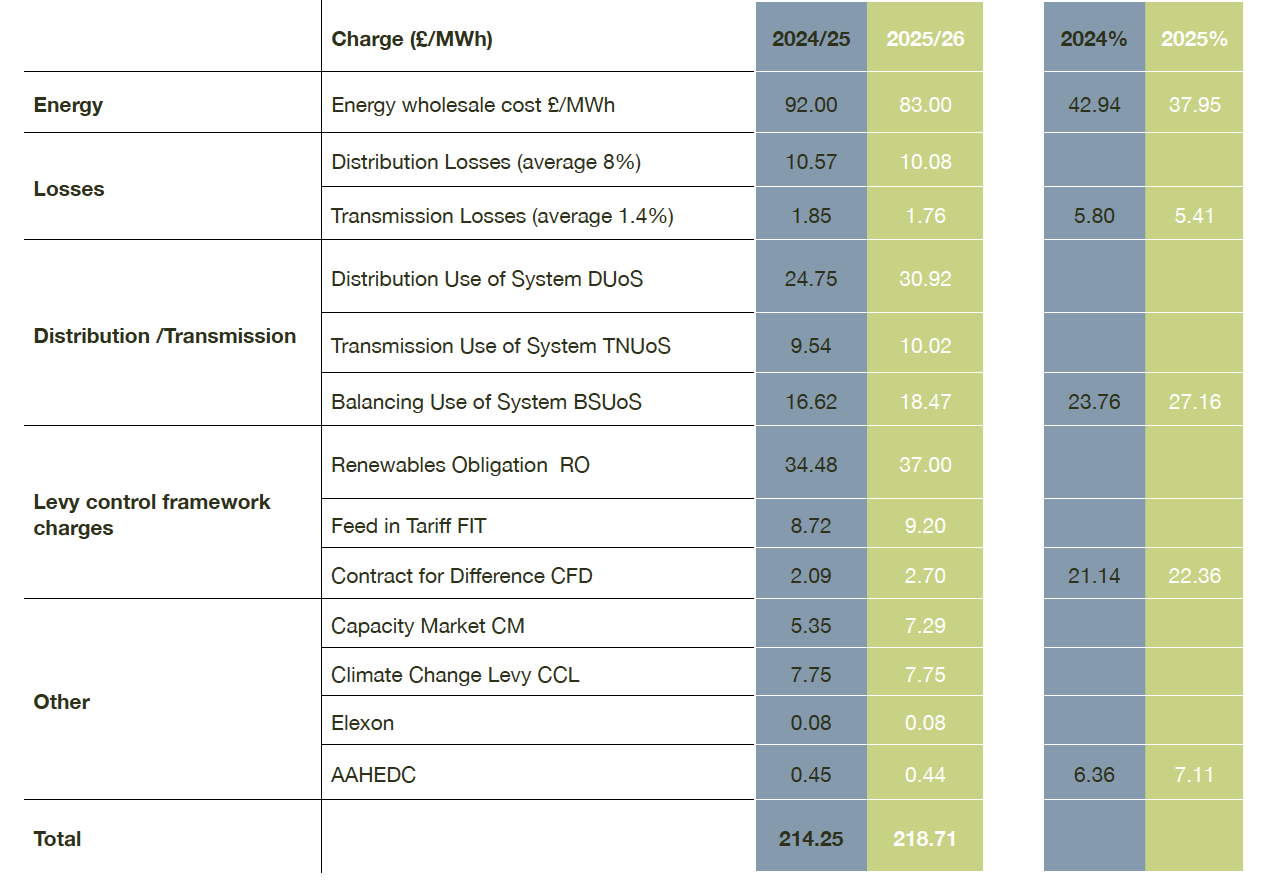Viewport: 1264px width, 894px height.
Task: Click the 1.85 transmission losses value
Action: tap(811, 216)
